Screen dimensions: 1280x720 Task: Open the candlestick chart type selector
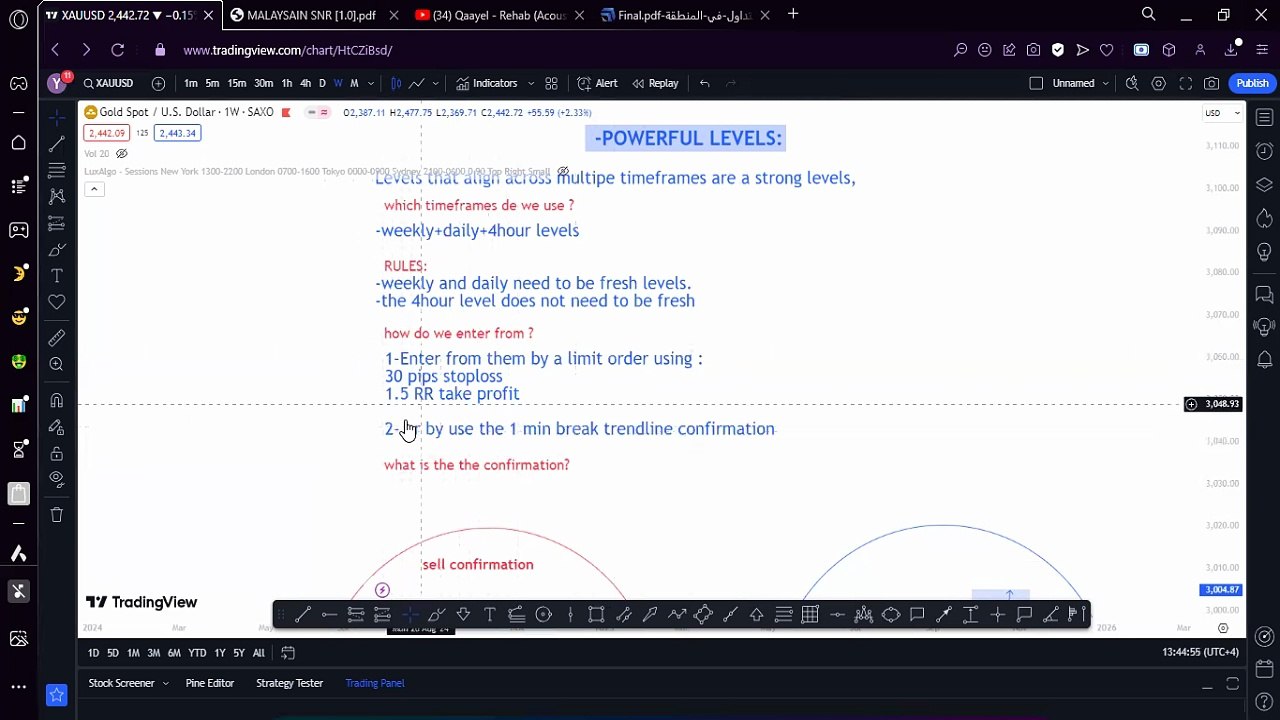[396, 83]
